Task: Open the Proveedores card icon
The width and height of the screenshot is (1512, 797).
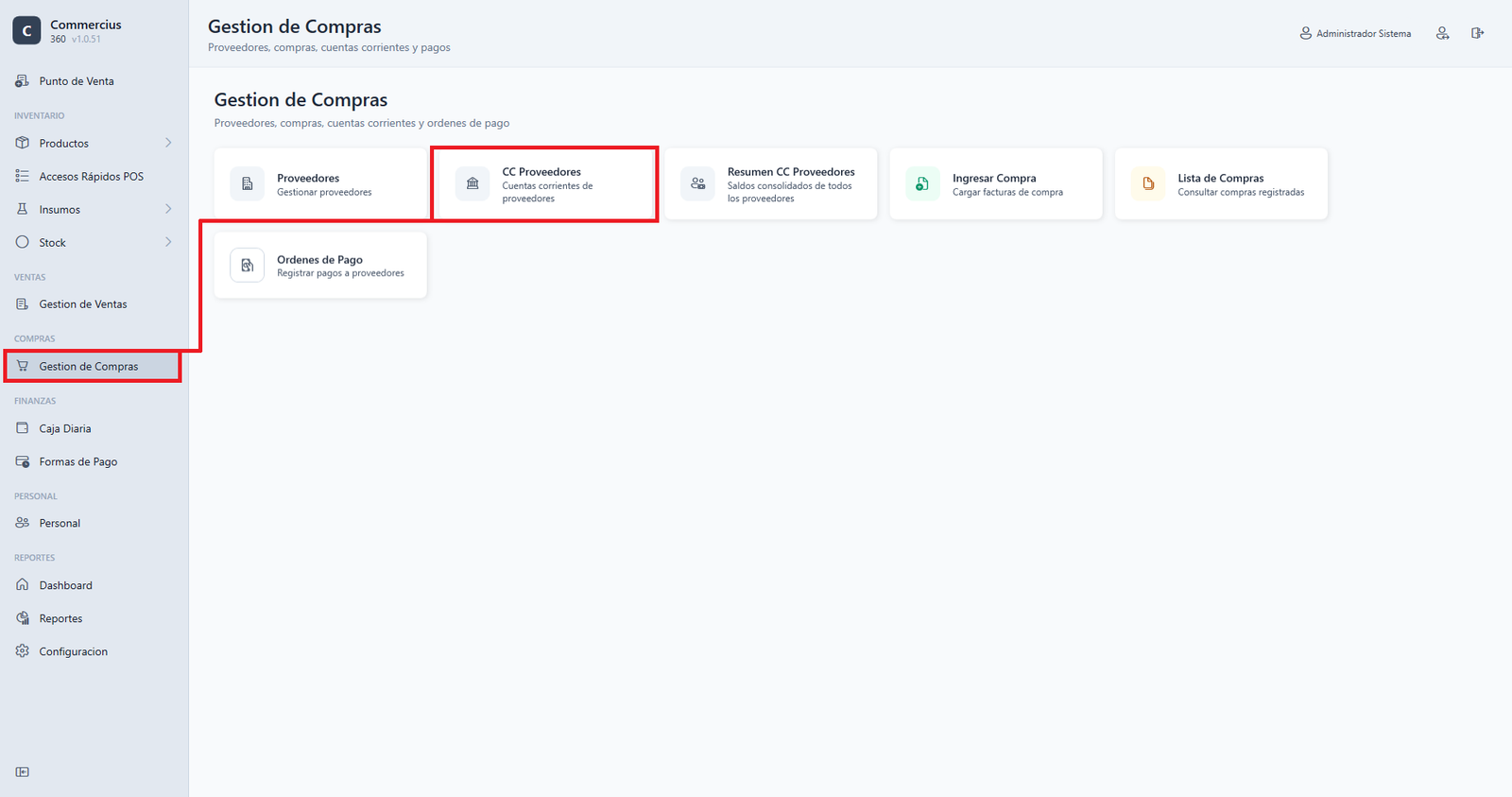Action: pos(248,184)
